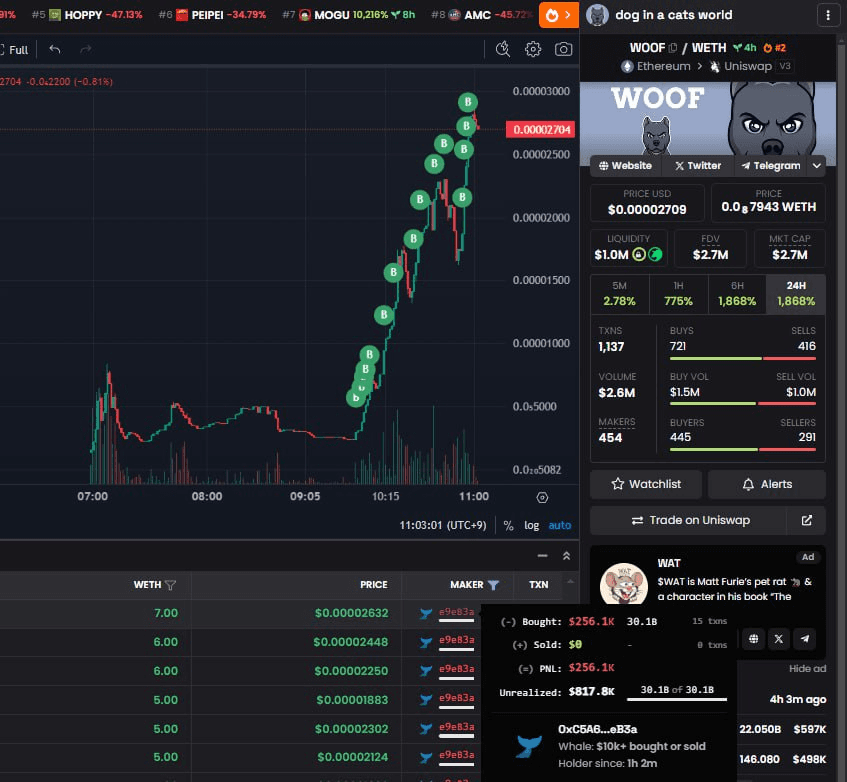This screenshot has height=782, width=847.
Task: Click the FDV $2.7M box
Action: click(710, 248)
